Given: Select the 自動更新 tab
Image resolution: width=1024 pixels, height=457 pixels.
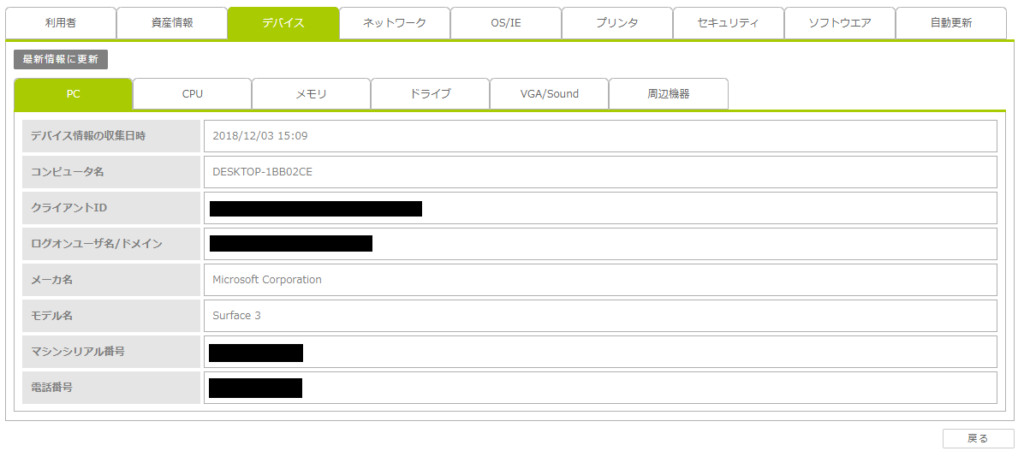Looking at the screenshot, I should pos(950,22).
